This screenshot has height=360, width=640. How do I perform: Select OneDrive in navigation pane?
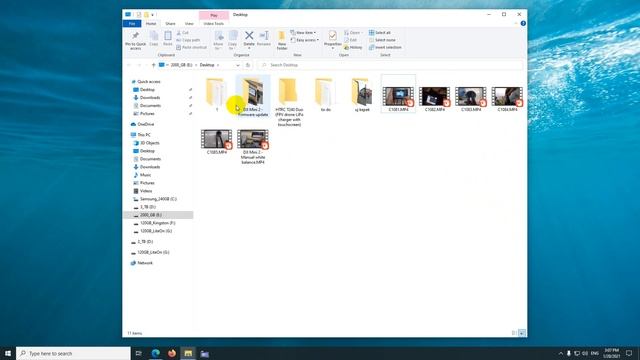point(146,124)
